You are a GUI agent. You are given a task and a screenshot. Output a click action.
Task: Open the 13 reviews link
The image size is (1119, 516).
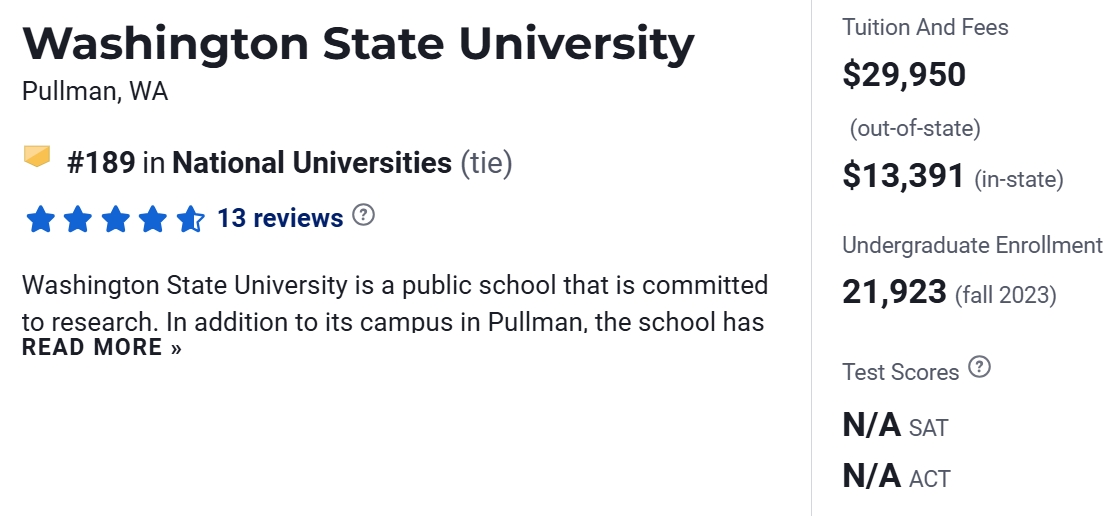[280, 218]
